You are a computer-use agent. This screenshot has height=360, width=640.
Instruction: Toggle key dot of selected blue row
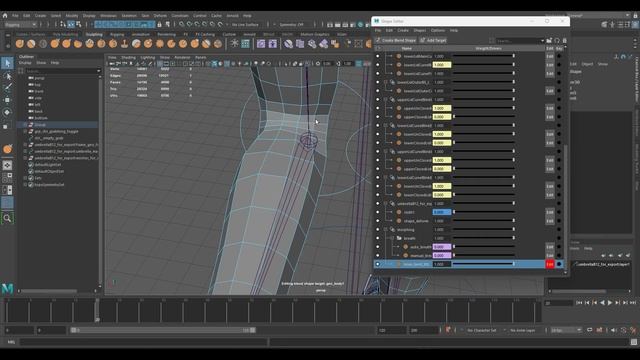(559, 264)
